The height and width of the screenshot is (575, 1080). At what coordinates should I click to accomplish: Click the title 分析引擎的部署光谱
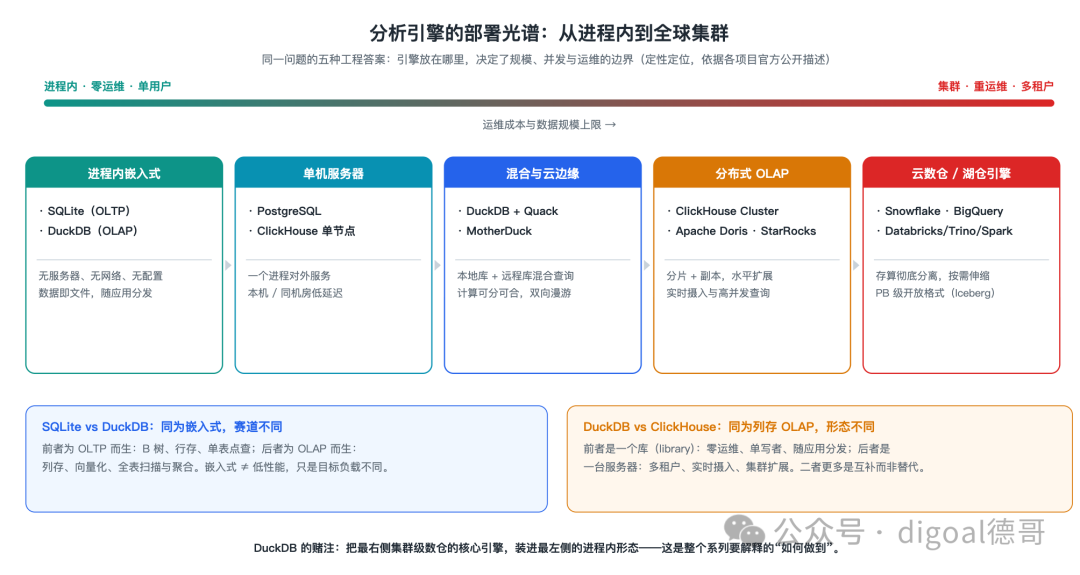(x=549, y=33)
